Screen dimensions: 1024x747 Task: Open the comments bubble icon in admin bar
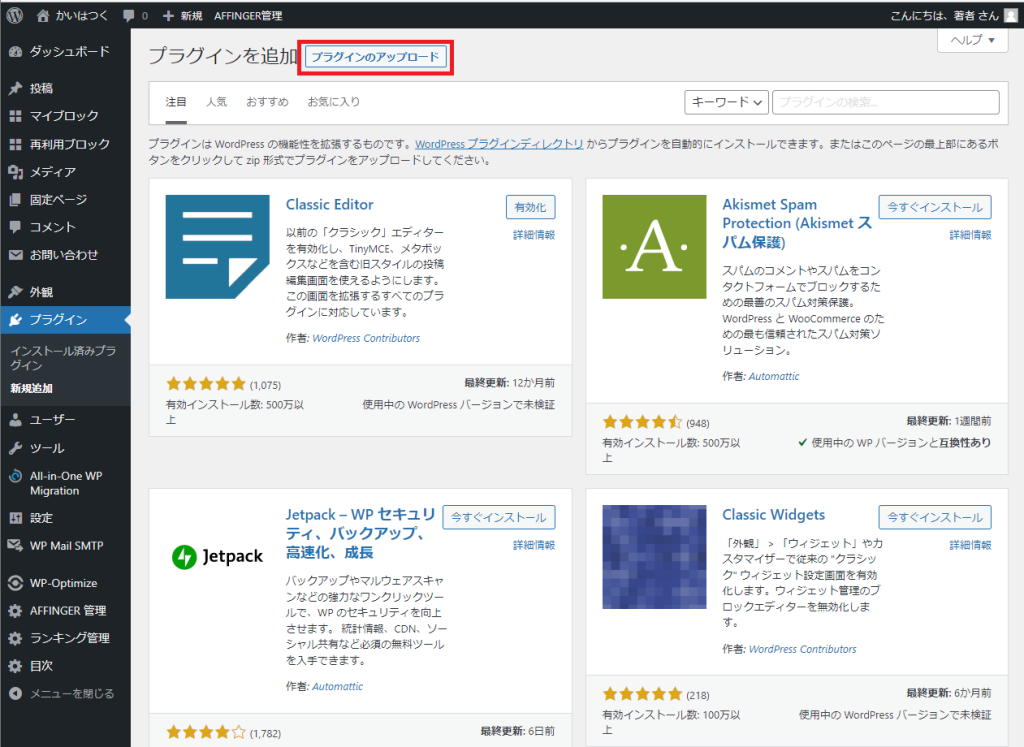click(x=129, y=16)
